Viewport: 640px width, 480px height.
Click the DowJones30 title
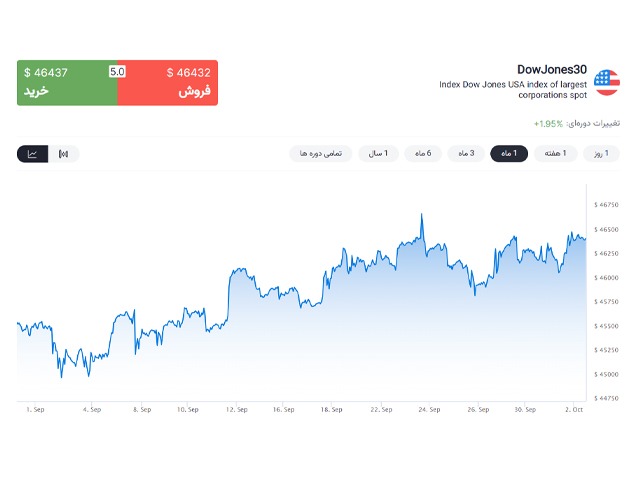[x=552, y=69]
